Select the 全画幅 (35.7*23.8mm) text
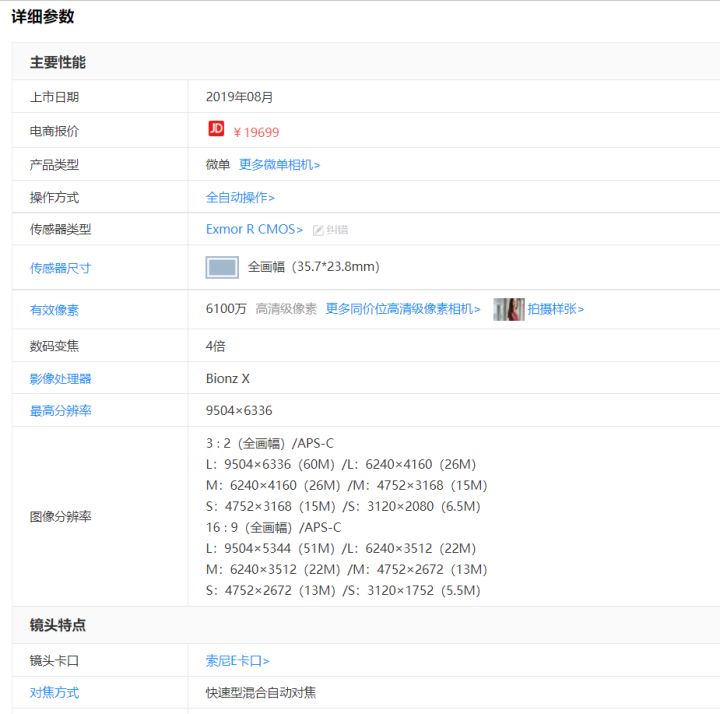This screenshot has height=714, width=720. click(x=314, y=267)
